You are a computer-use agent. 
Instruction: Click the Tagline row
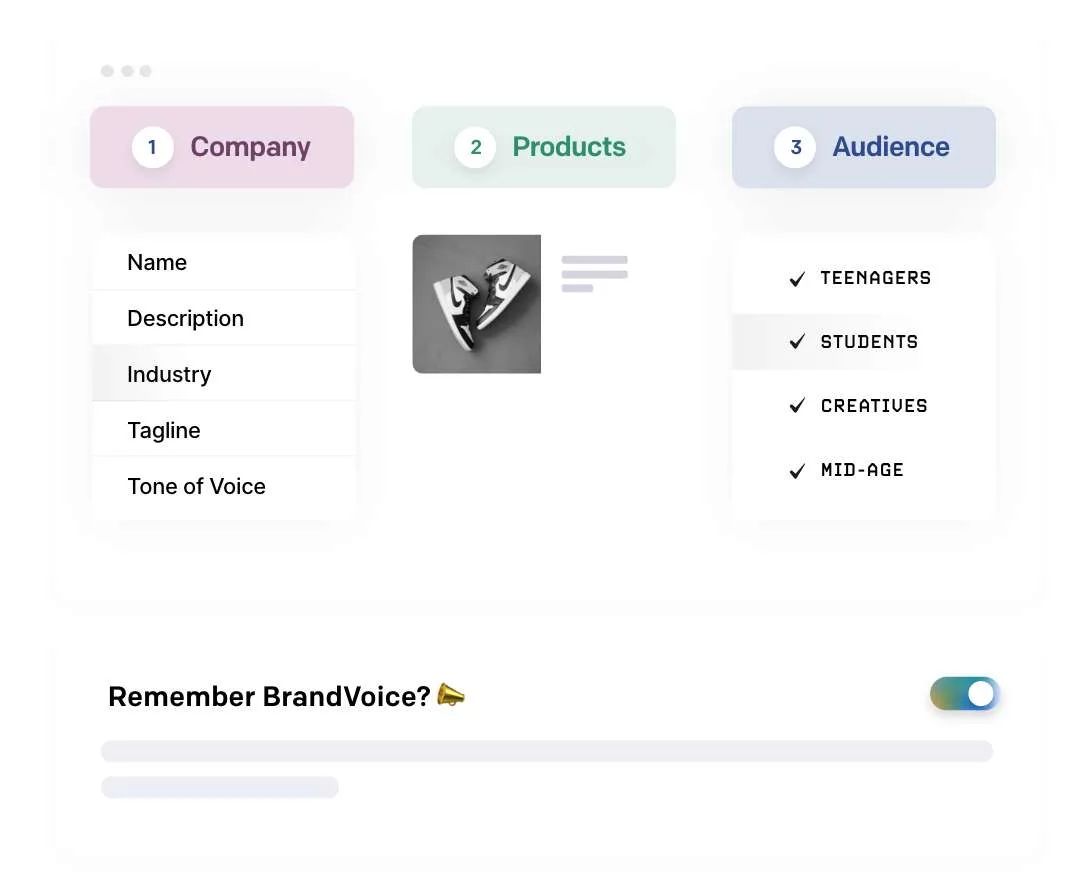pos(224,431)
